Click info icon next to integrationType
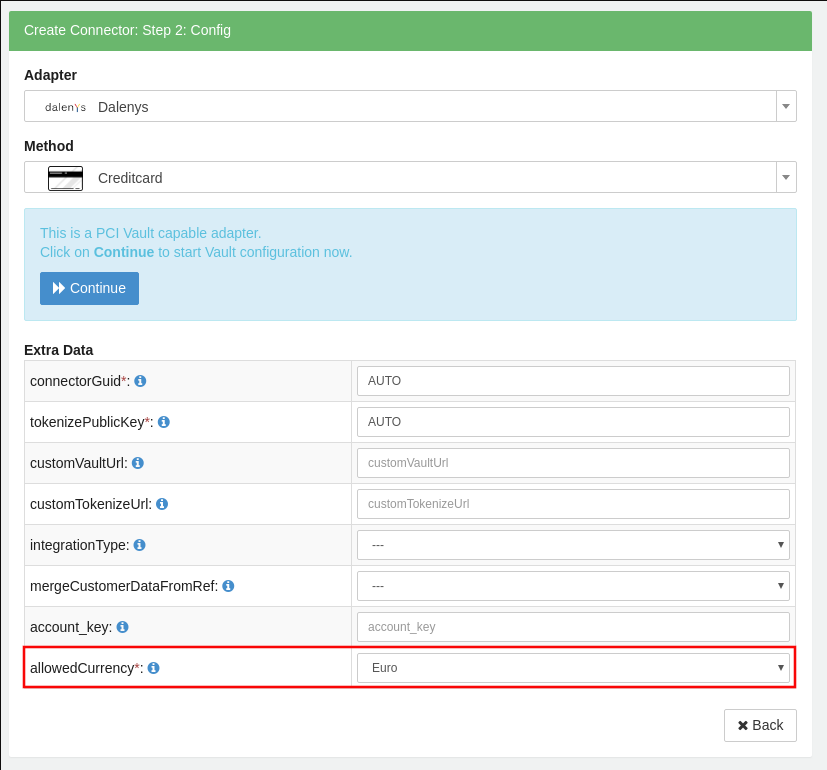Image resolution: width=827 pixels, height=770 pixels. (140, 545)
